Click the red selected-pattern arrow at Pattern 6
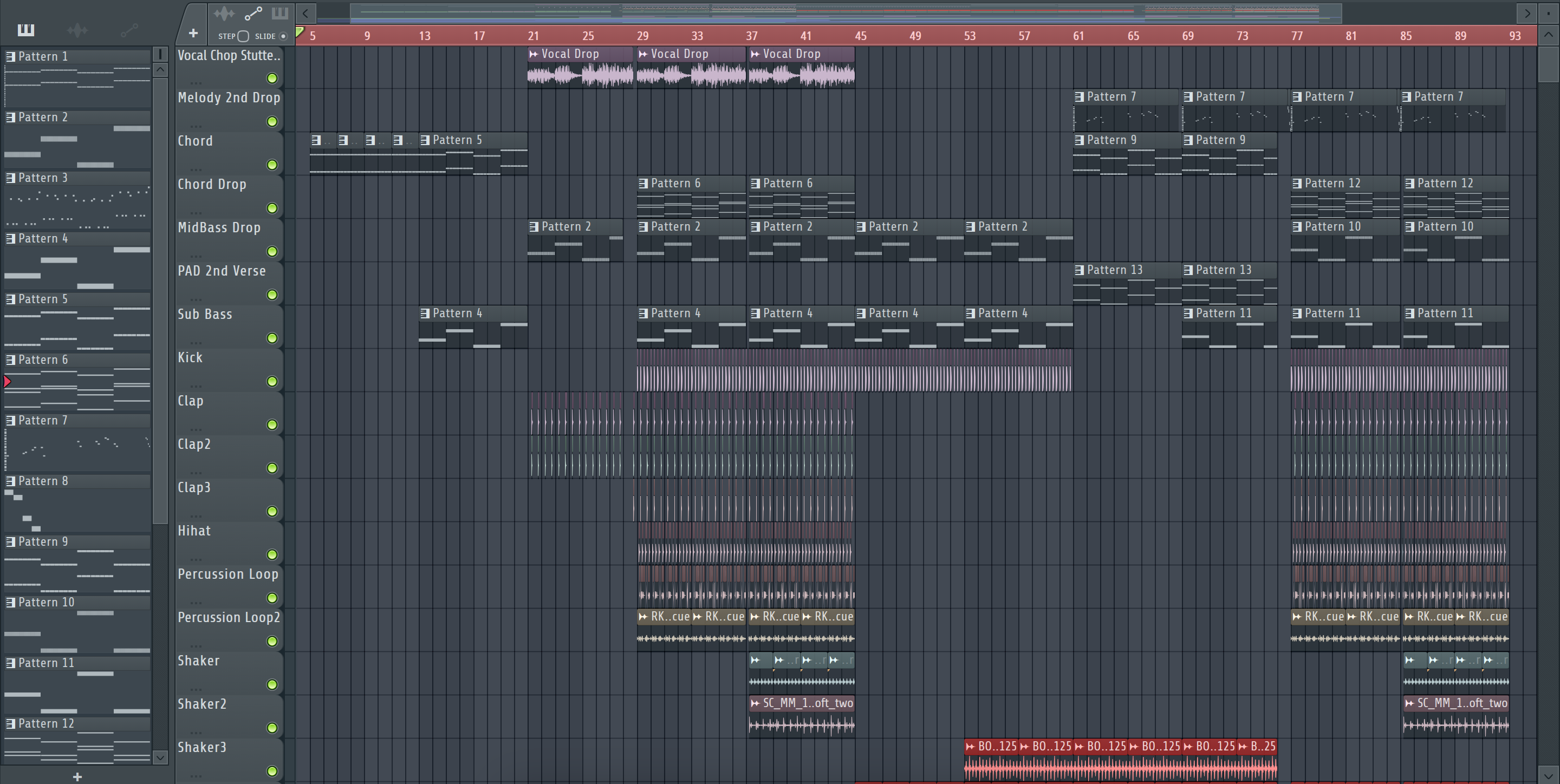The image size is (1560, 784). tap(7, 381)
